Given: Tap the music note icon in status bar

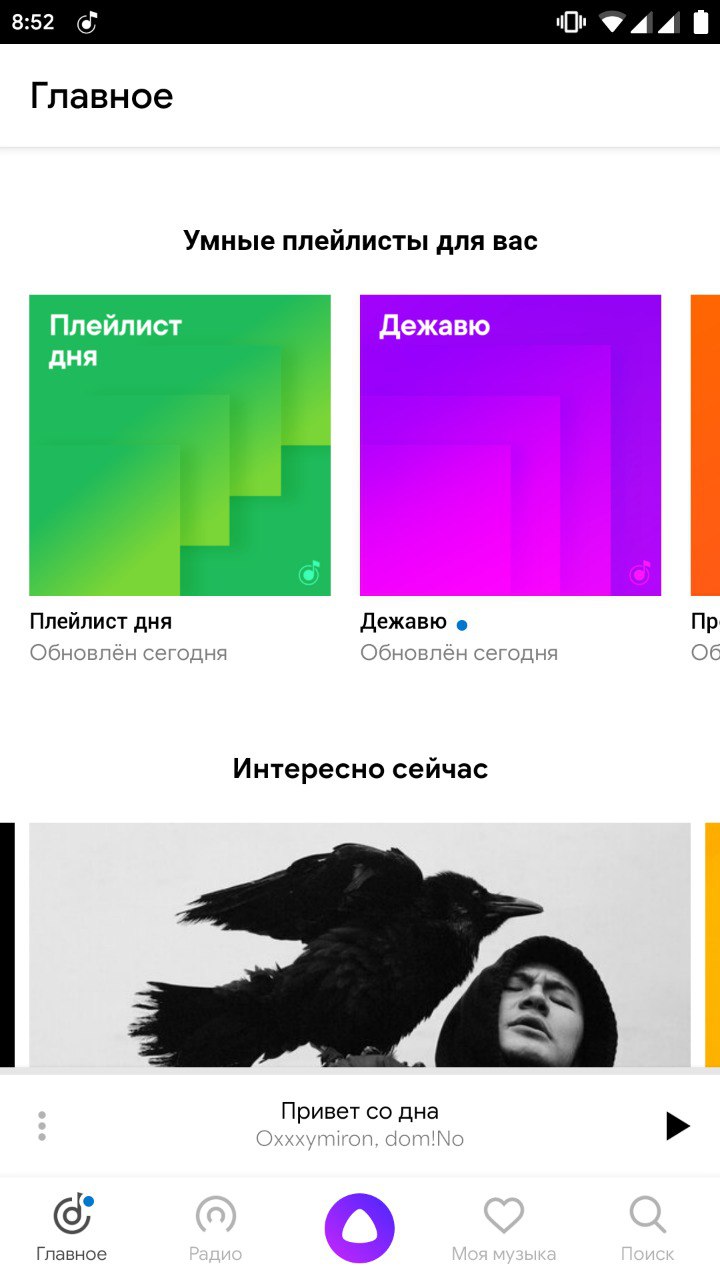Looking at the screenshot, I should click(x=87, y=22).
